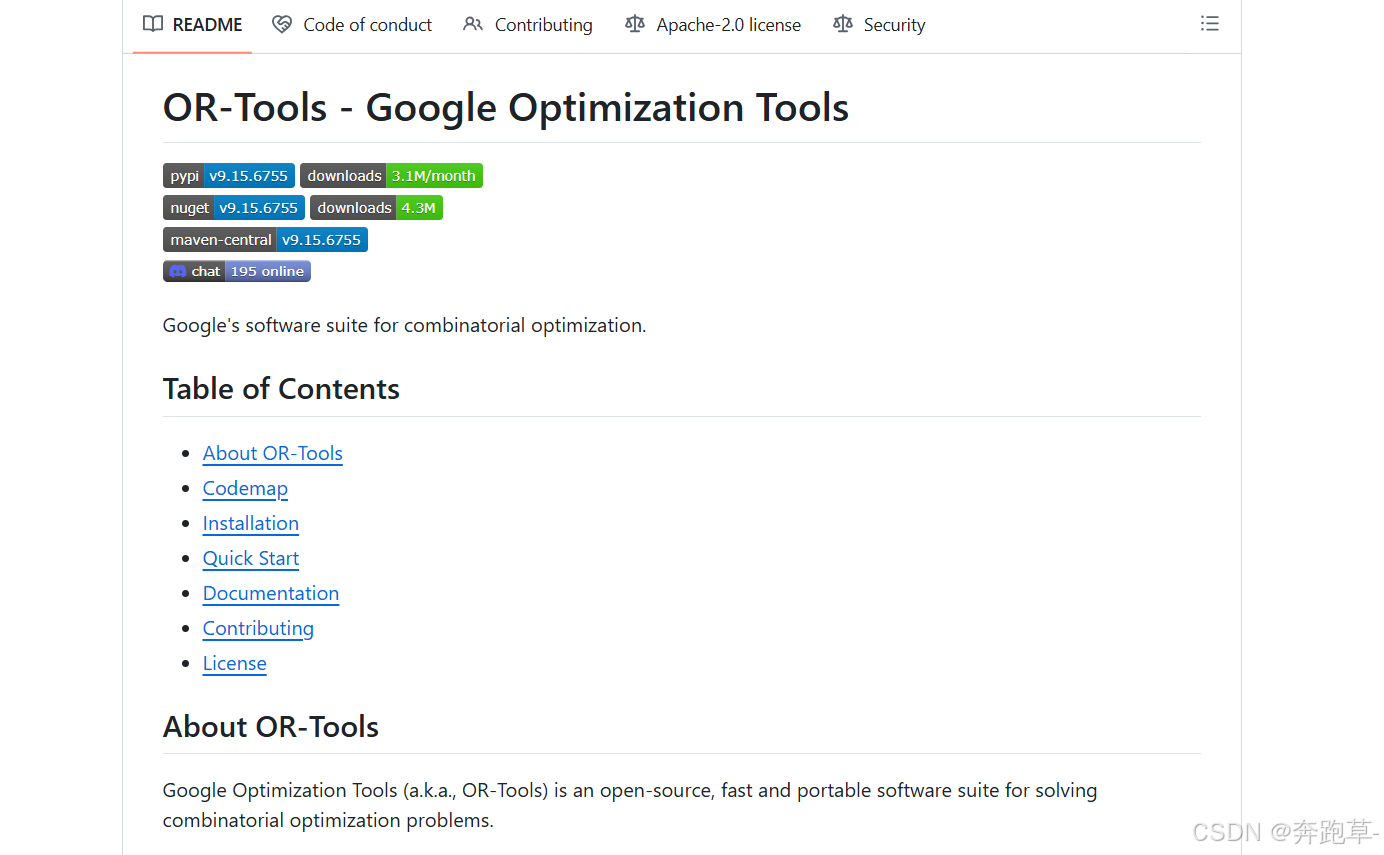
Task: Follow the Codemap contents link
Action: point(245,488)
